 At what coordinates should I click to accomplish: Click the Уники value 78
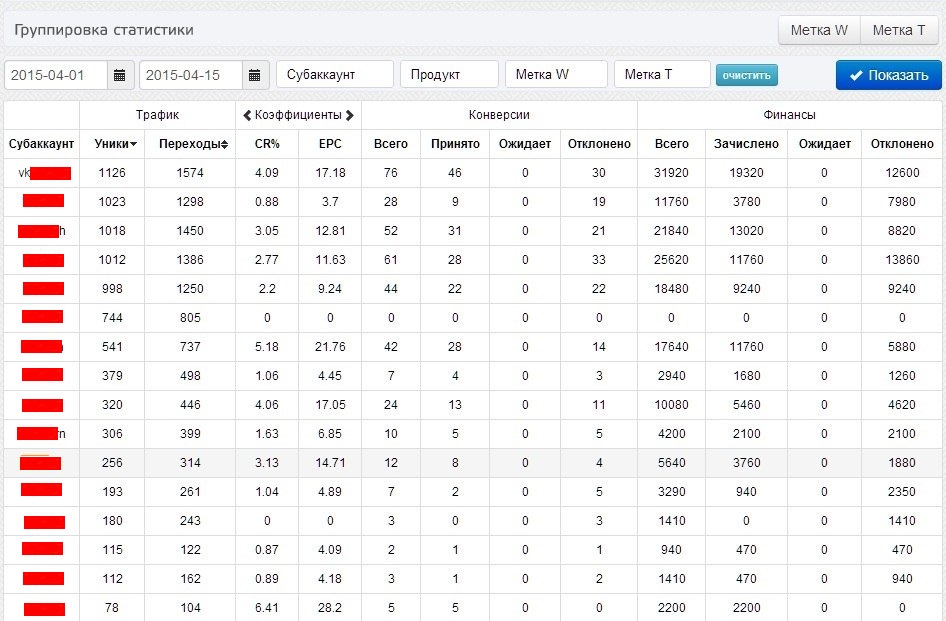coord(112,608)
